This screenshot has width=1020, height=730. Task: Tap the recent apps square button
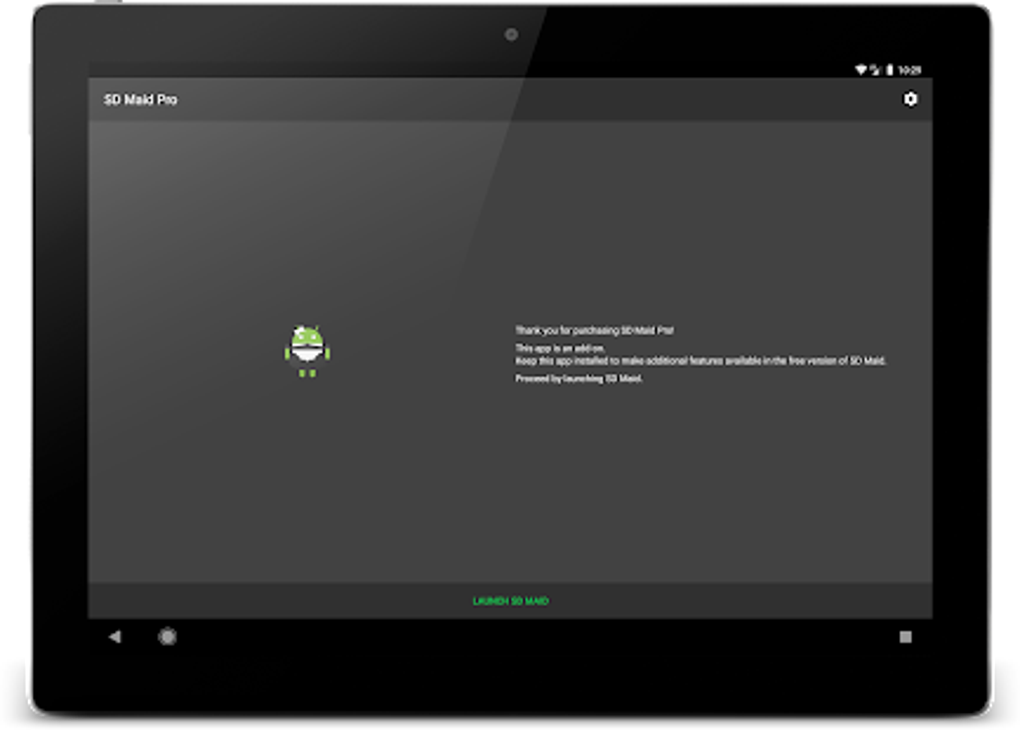pyautogui.click(x=905, y=637)
